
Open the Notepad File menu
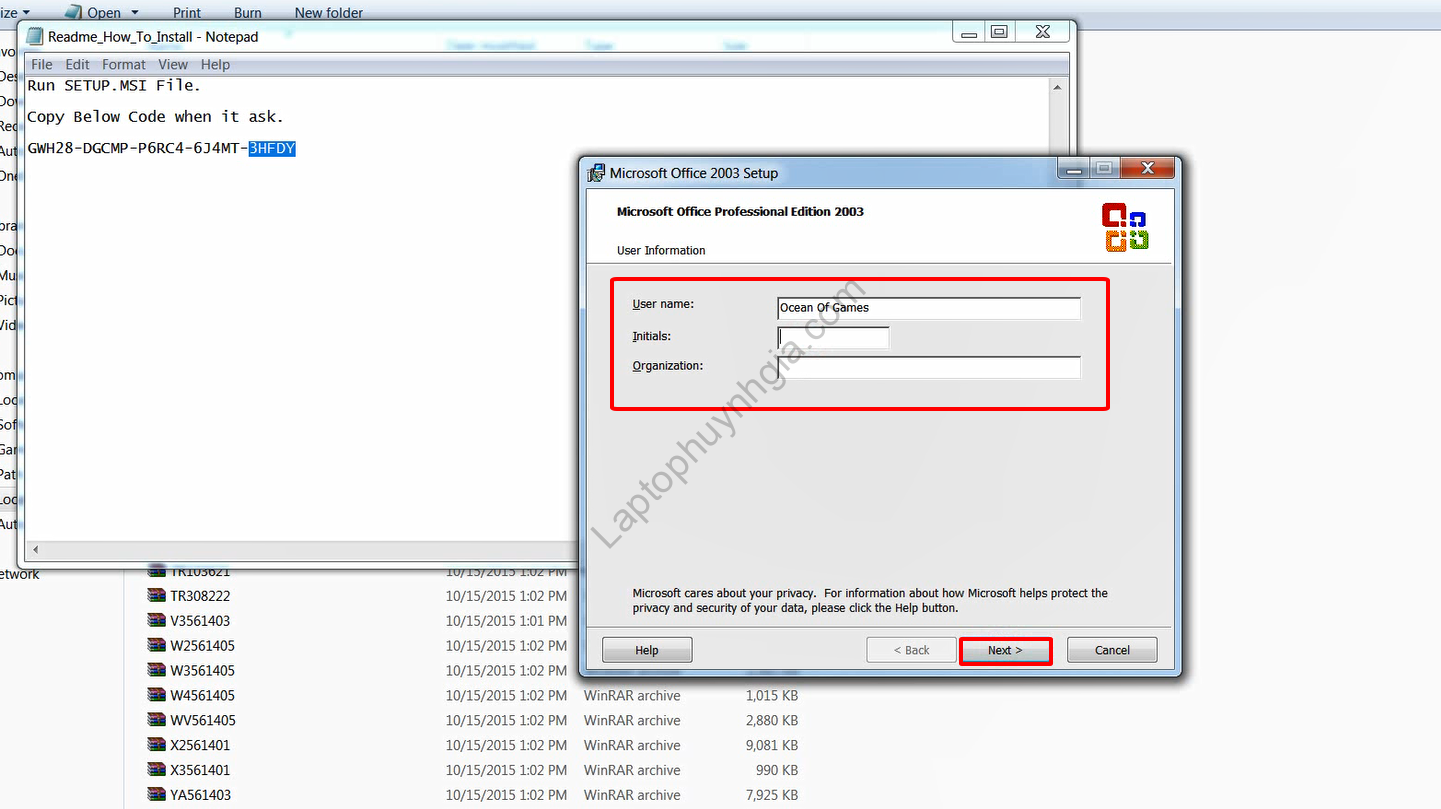[42, 64]
